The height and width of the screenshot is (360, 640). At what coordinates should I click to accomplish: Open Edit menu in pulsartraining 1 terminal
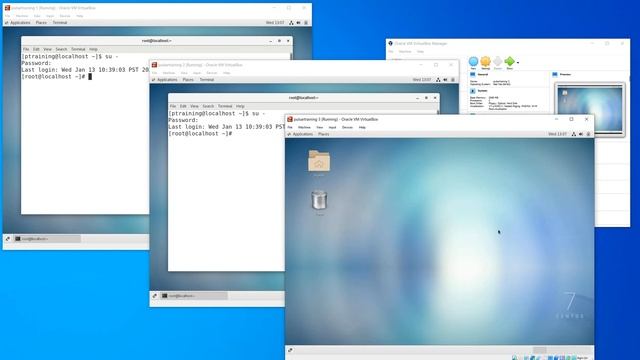[36, 49]
